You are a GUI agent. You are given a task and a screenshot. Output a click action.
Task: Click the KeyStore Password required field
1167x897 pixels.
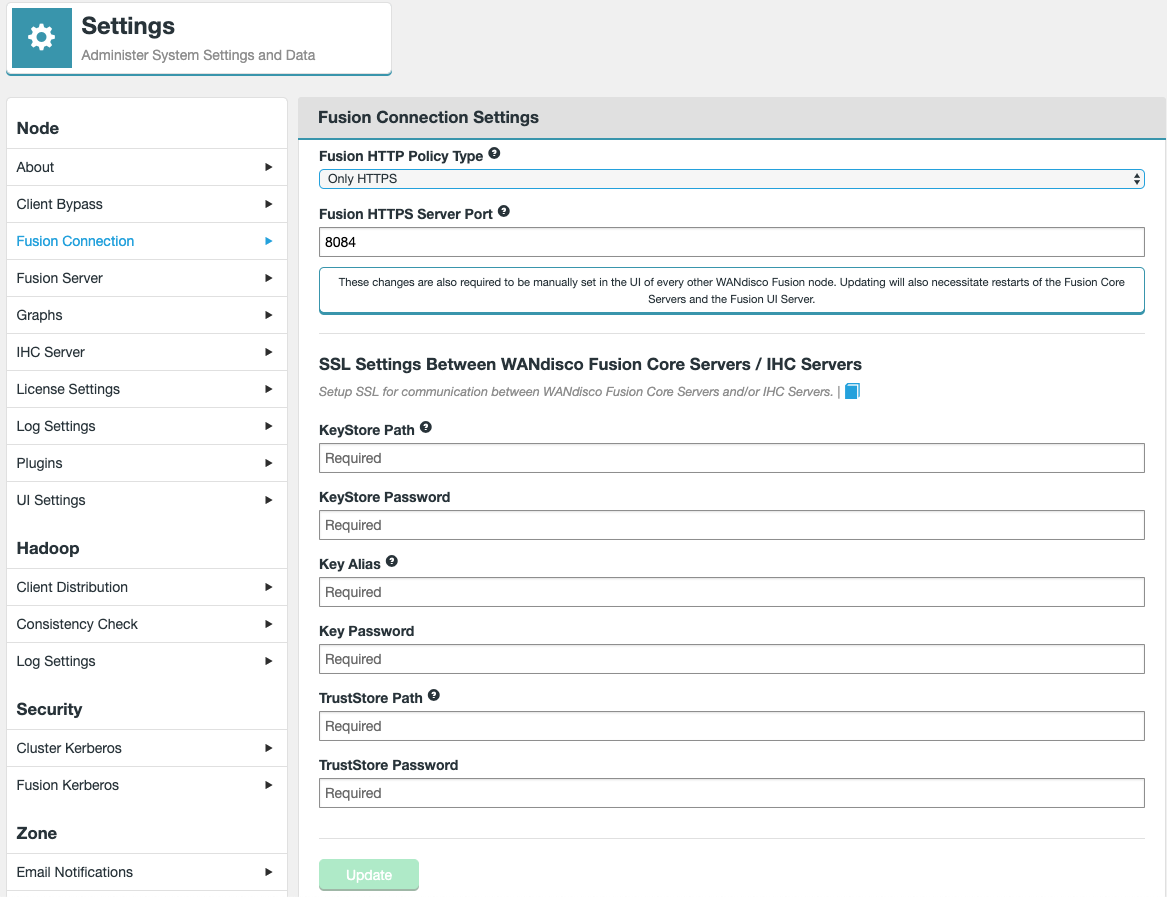[731, 525]
